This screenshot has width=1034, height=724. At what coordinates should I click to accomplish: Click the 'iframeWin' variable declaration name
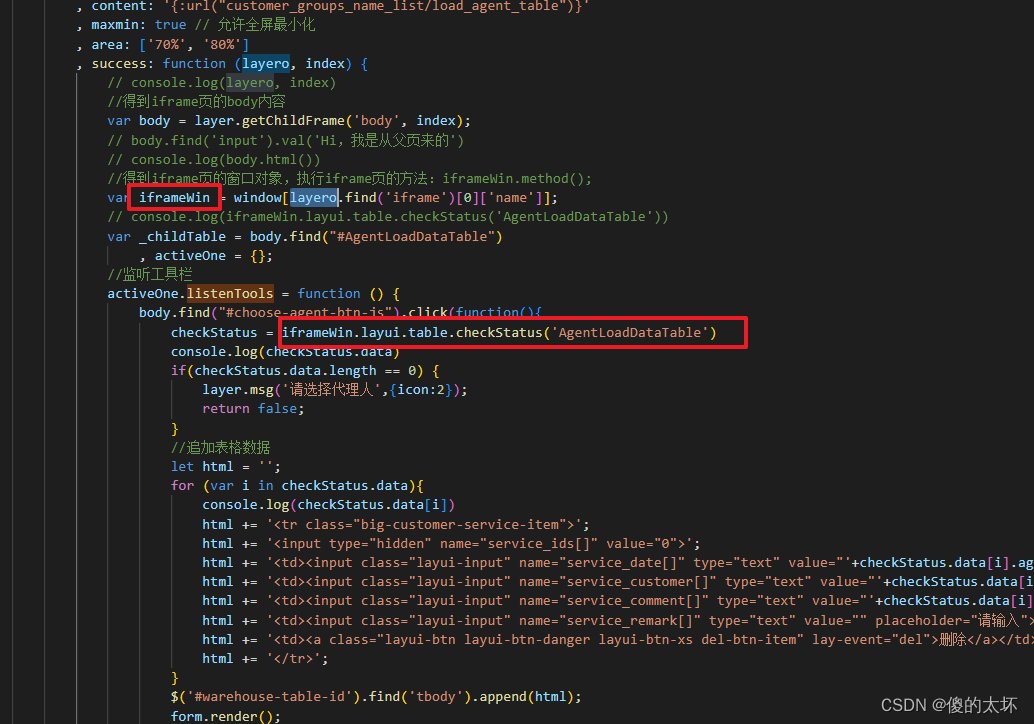coord(174,198)
